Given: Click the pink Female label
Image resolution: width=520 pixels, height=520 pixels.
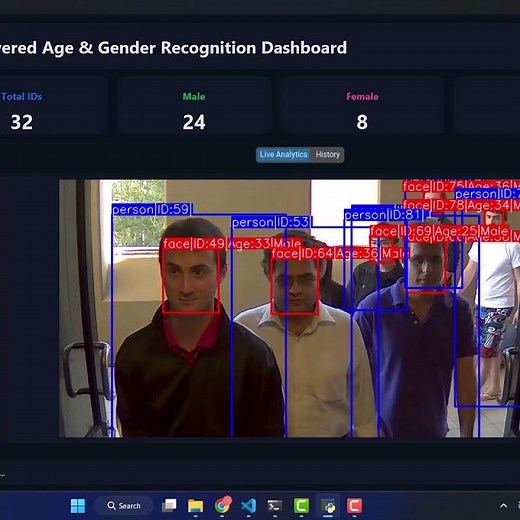Looking at the screenshot, I should pyautogui.click(x=362, y=97).
